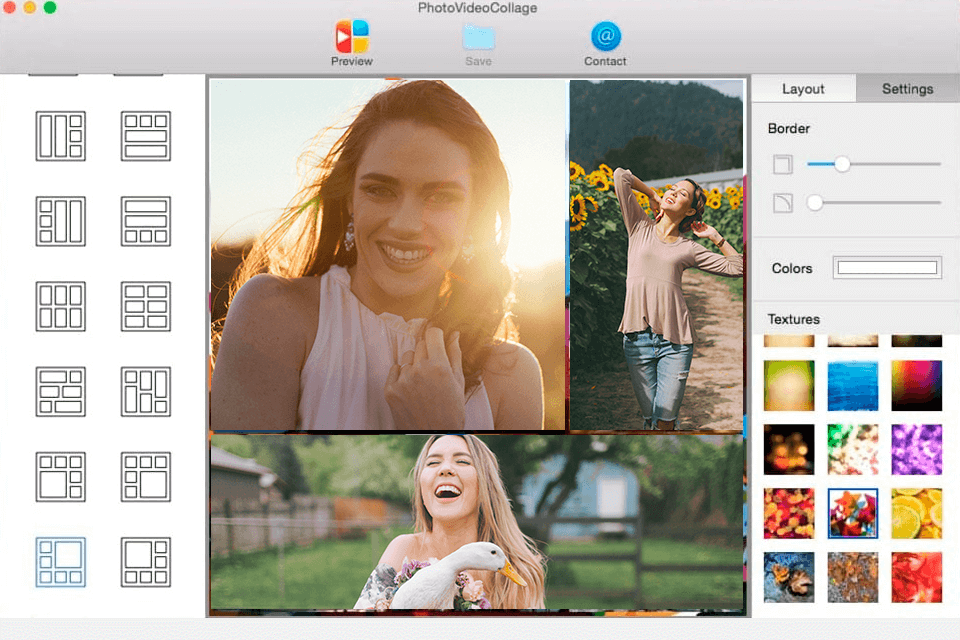Apply the citrus slices texture
Image resolution: width=960 pixels, height=640 pixels.
click(917, 512)
